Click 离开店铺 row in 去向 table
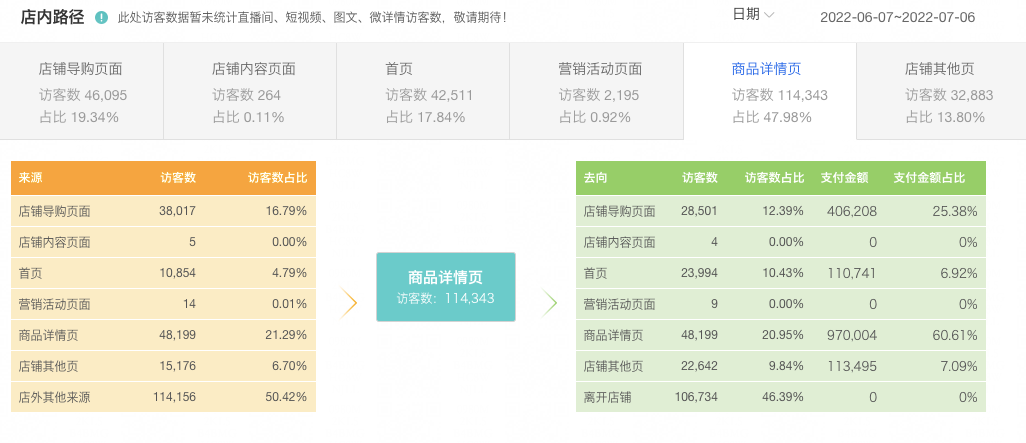The width and height of the screenshot is (1026, 443). (780, 397)
